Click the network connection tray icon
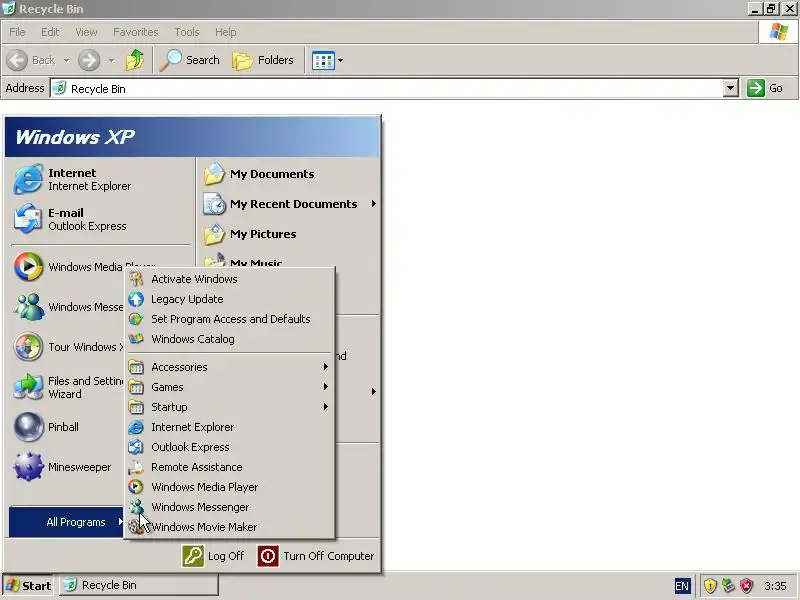 coord(728,586)
